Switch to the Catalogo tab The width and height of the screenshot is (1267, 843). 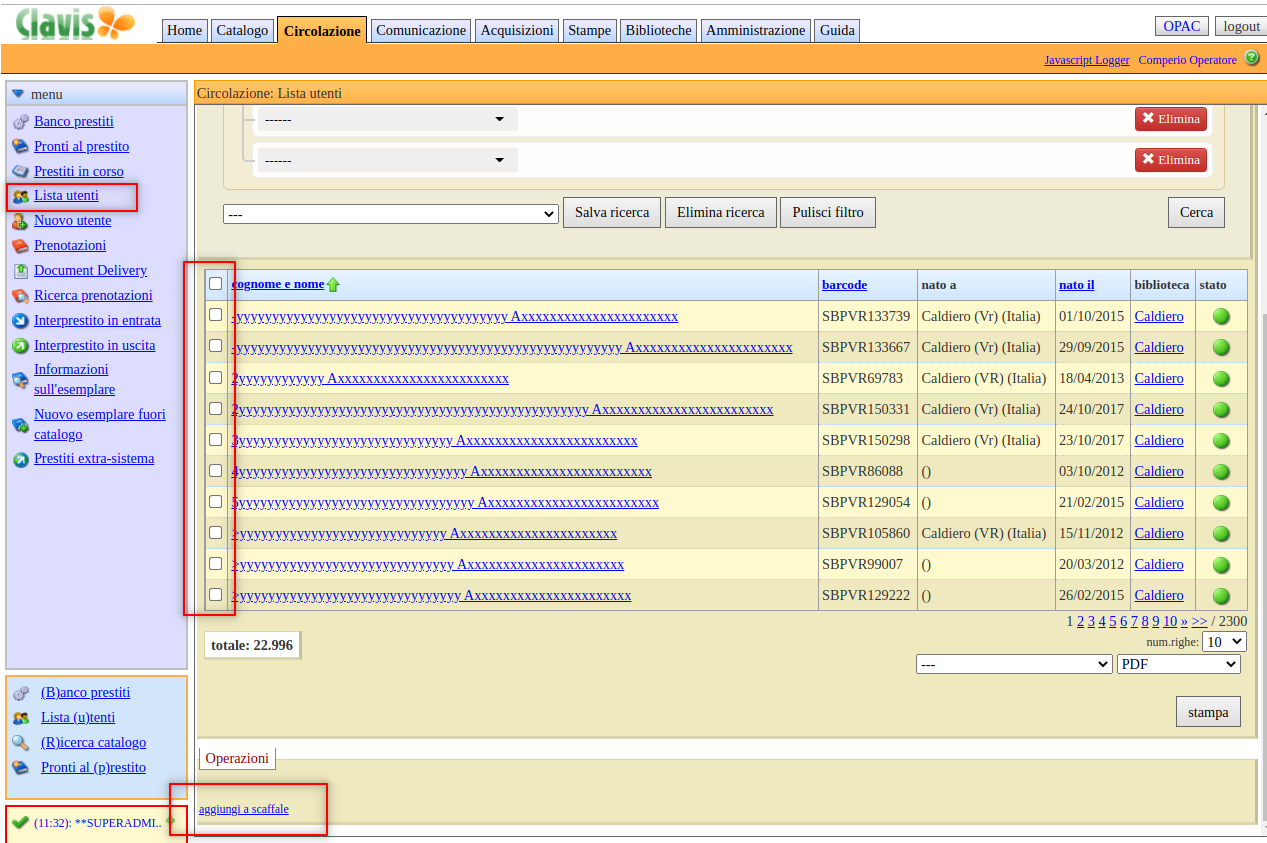pyautogui.click(x=242, y=30)
